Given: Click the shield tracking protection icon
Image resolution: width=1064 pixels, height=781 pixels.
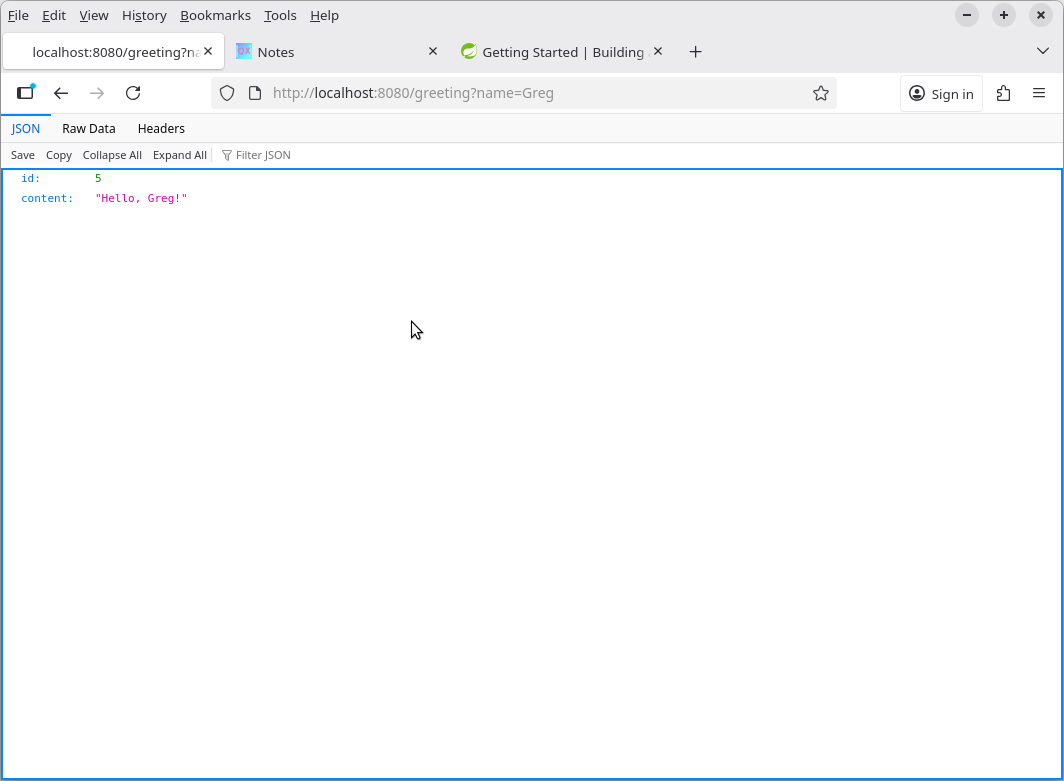Looking at the screenshot, I should [x=227, y=93].
